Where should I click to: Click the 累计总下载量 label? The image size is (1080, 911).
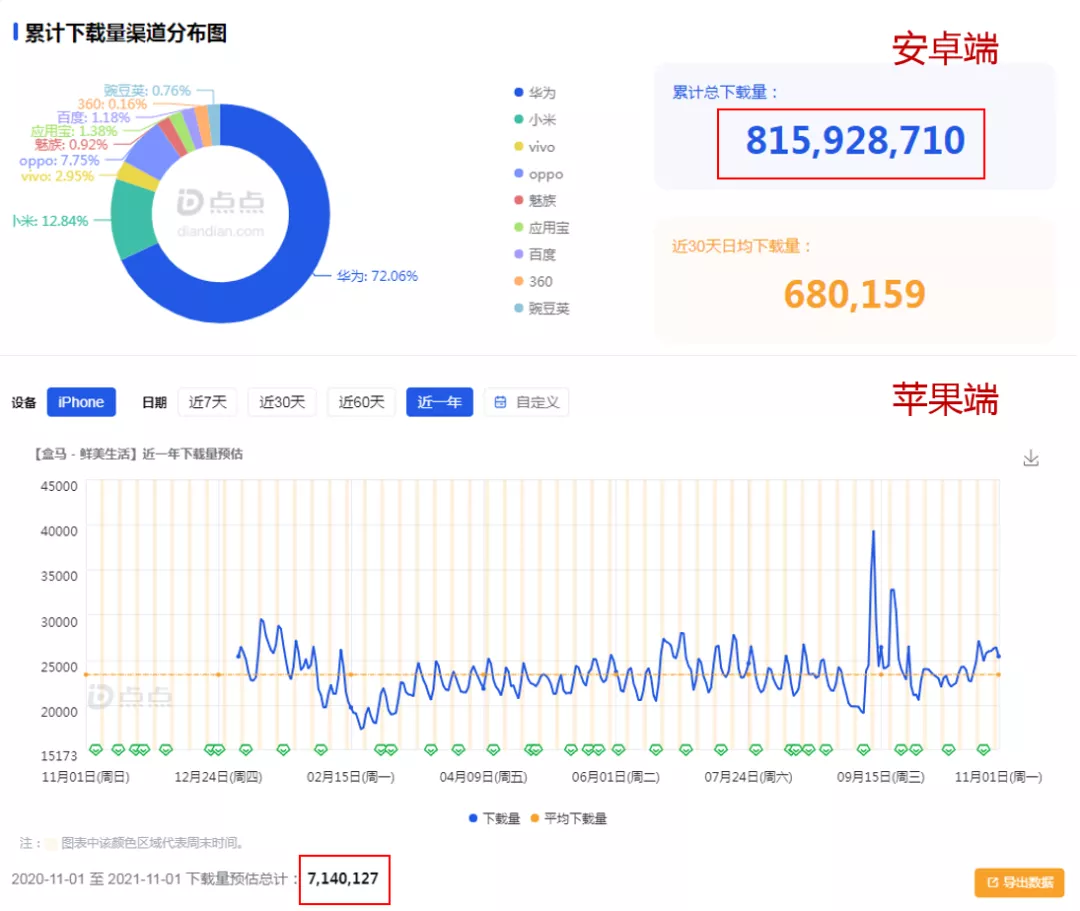[725, 92]
